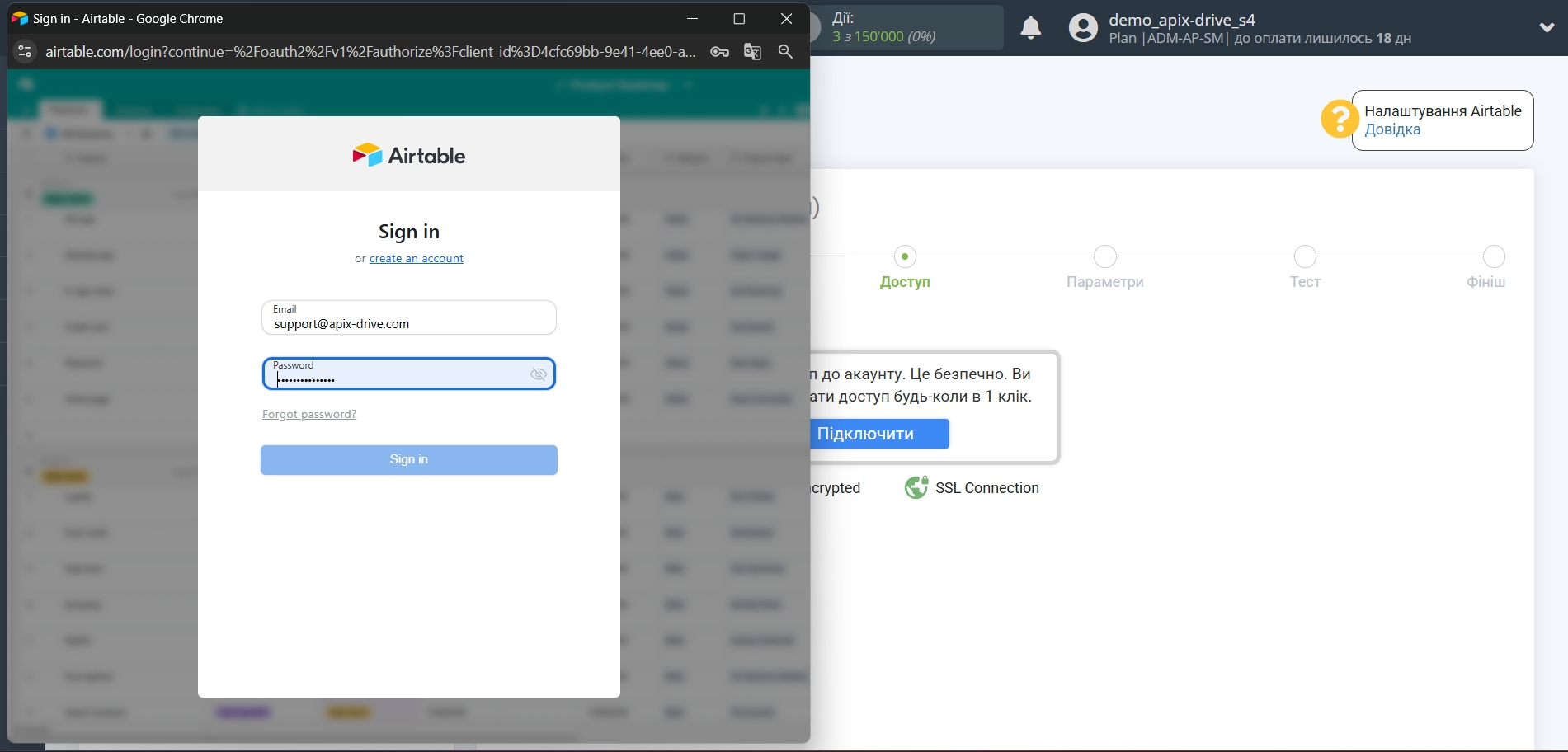Click the SSL Connection label
The height and width of the screenshot is (752, 1568).
[x=987, y=488]
